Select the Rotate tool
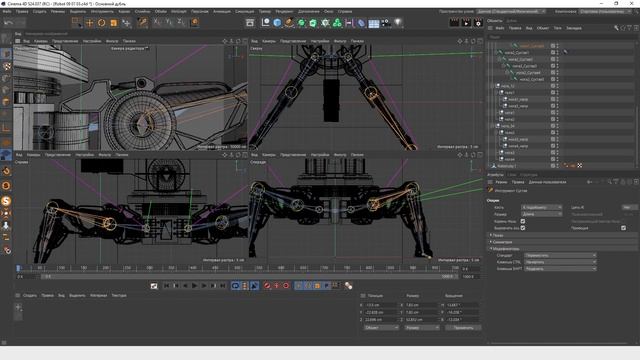 pyautogui.click(x=102, y=23)
